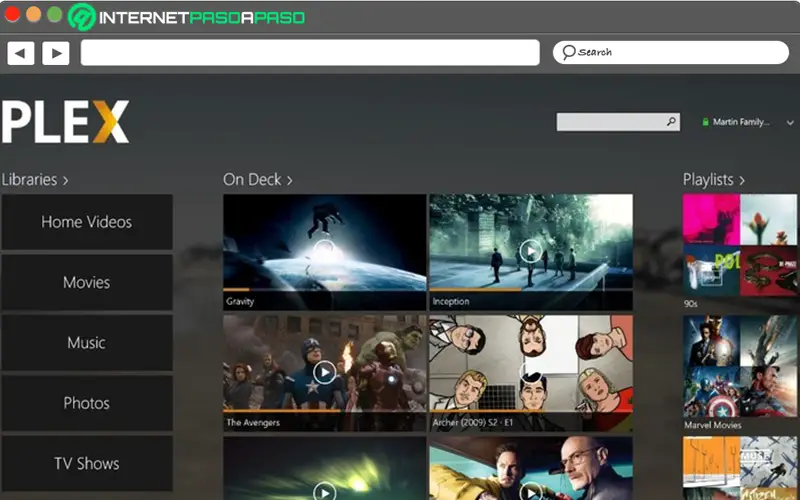Expand the On Deck section heading
The width and height of the screenshot is (800, 500).
click(258, 180)
